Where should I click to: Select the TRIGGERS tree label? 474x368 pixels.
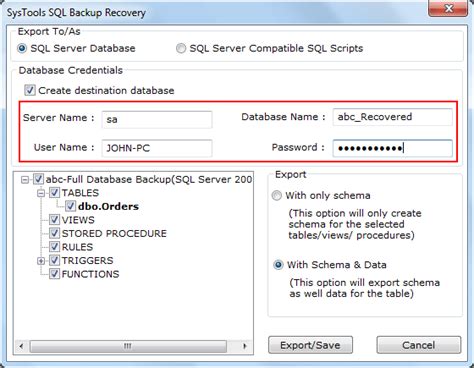(x=87, y=261)
